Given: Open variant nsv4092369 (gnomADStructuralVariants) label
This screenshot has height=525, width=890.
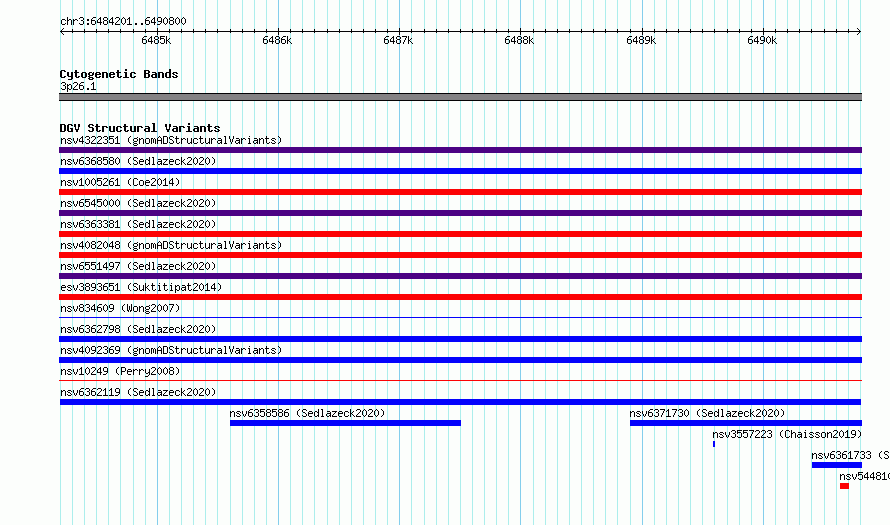Looking at the screenshot, I should click(x=171, y=350).
